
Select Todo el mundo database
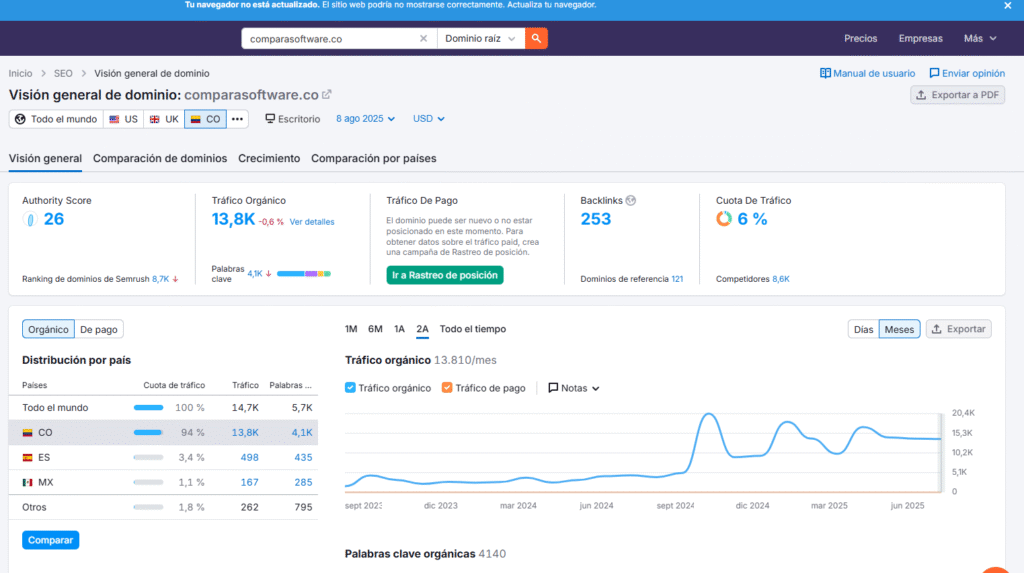point(56,119)
